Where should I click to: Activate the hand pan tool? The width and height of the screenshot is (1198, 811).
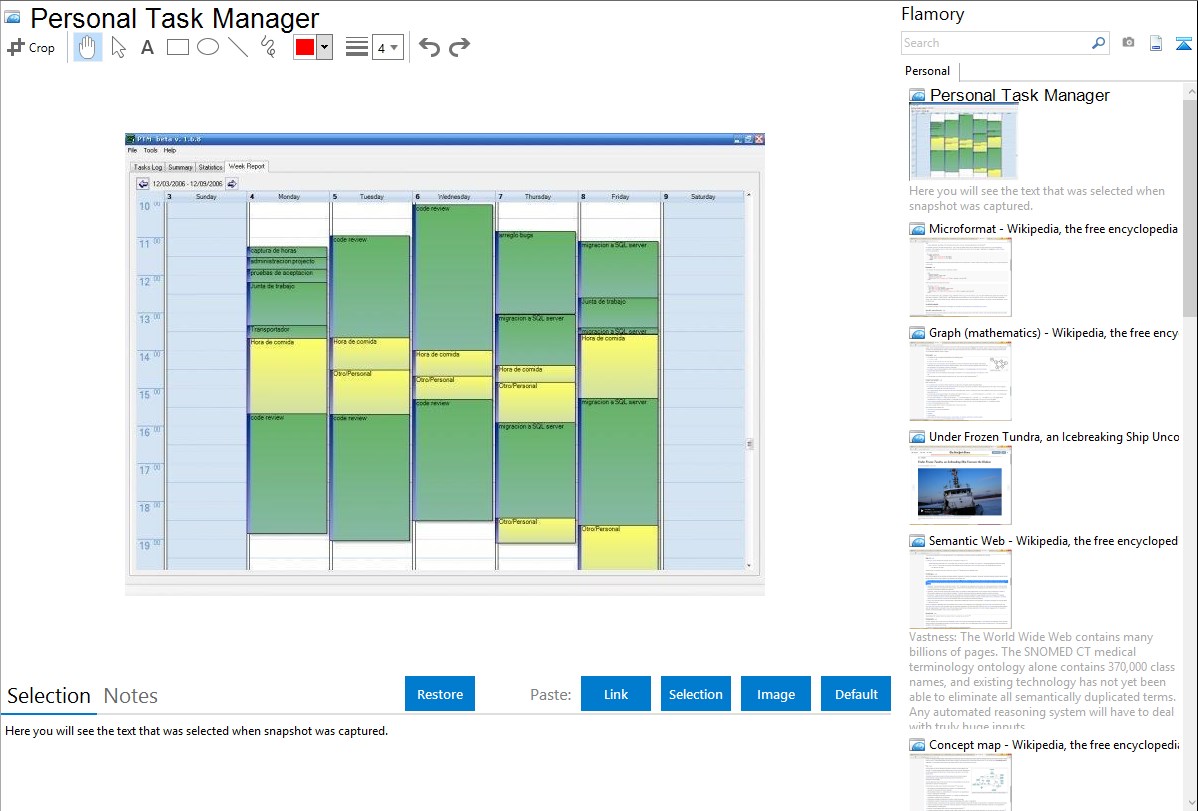coord(87,47)
